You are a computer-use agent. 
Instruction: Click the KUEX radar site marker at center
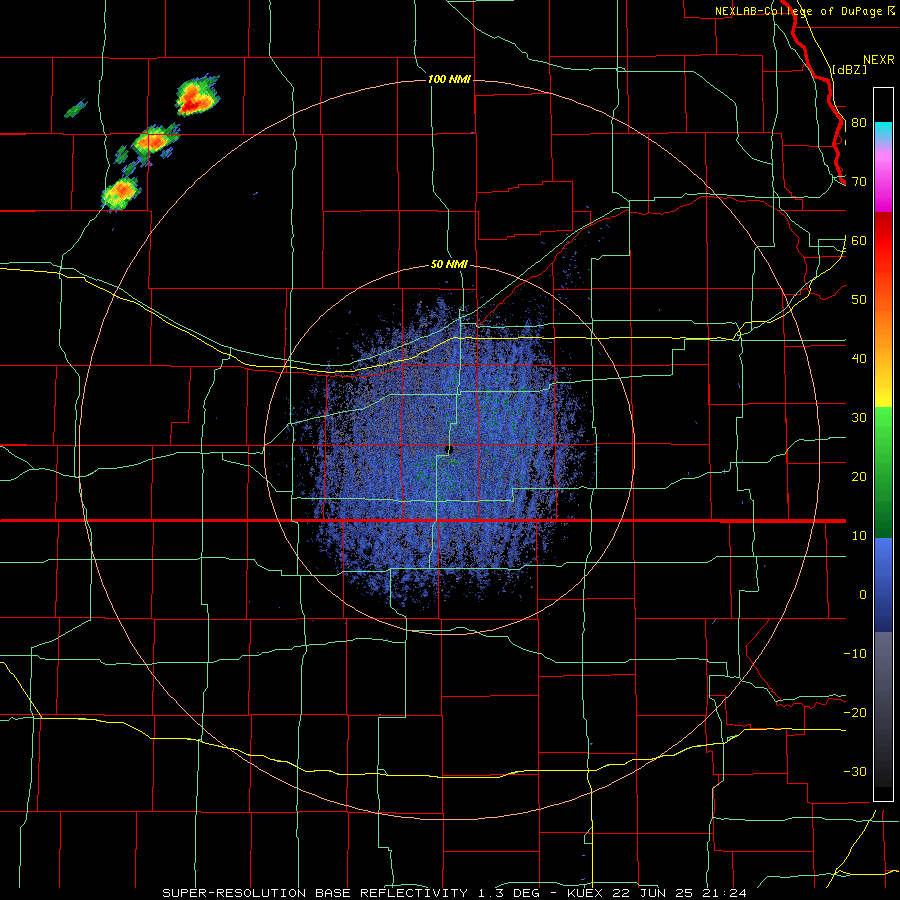(450, 449)
